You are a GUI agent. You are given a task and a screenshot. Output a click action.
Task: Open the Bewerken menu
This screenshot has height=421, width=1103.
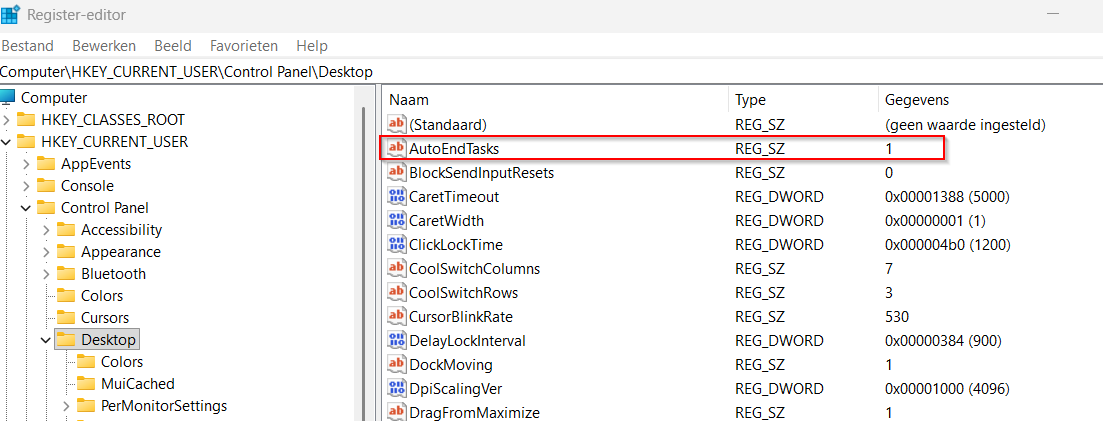pos(104,46)
